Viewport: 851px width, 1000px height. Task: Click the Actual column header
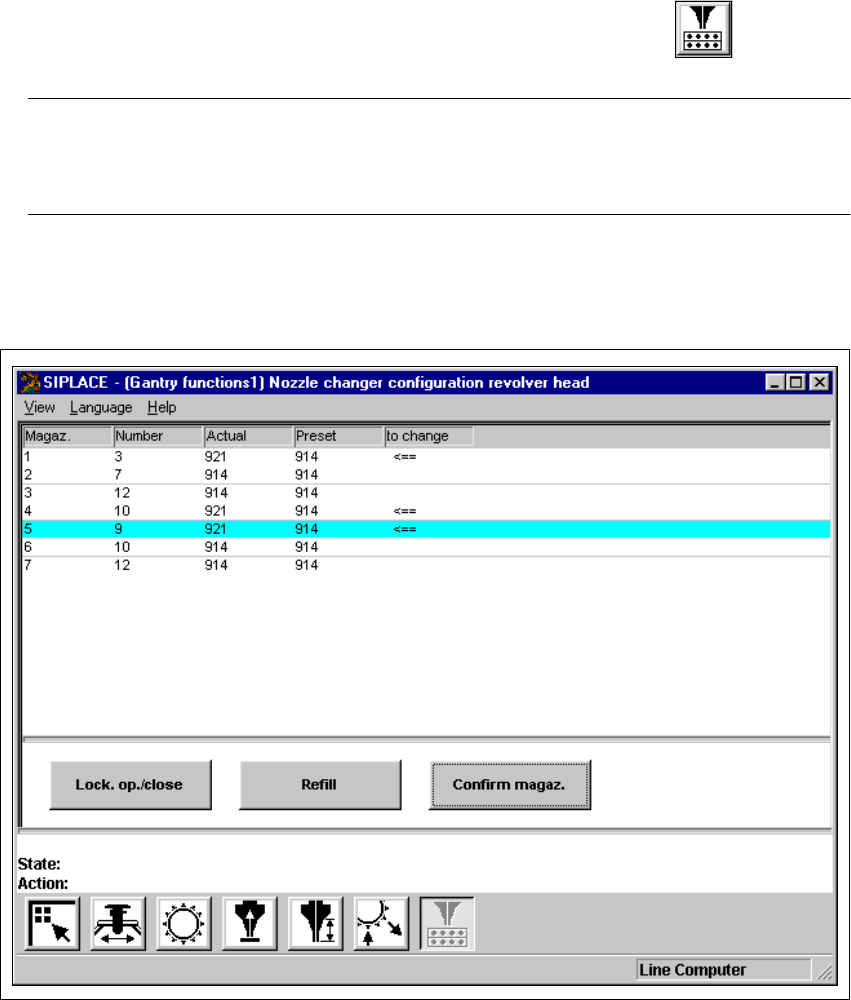click(249, 436)
